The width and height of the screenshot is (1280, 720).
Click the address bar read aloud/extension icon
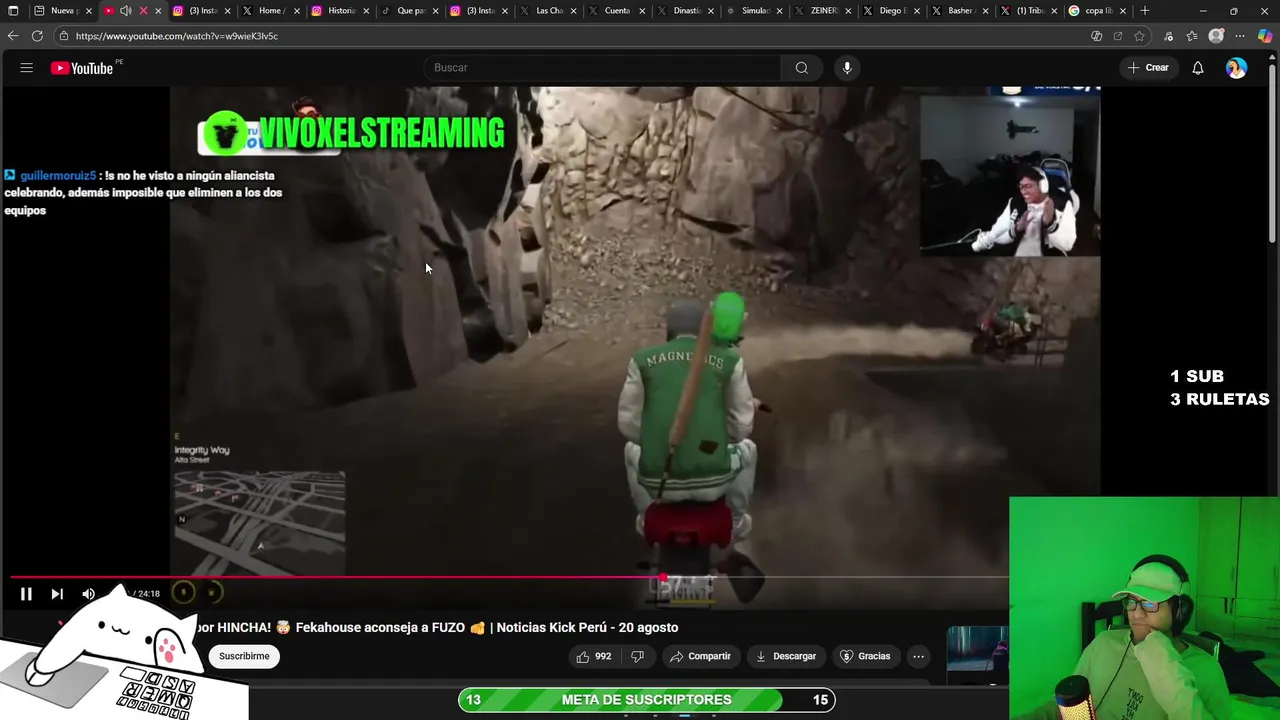(1096, 36)
